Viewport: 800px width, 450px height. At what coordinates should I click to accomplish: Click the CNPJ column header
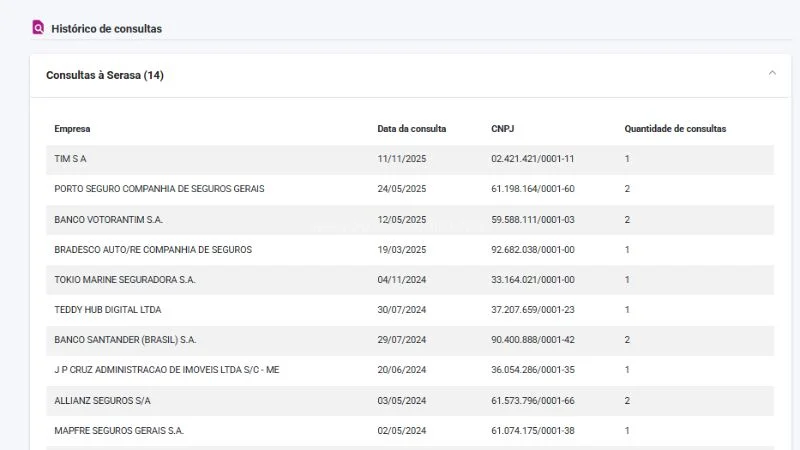click(502, 129)
